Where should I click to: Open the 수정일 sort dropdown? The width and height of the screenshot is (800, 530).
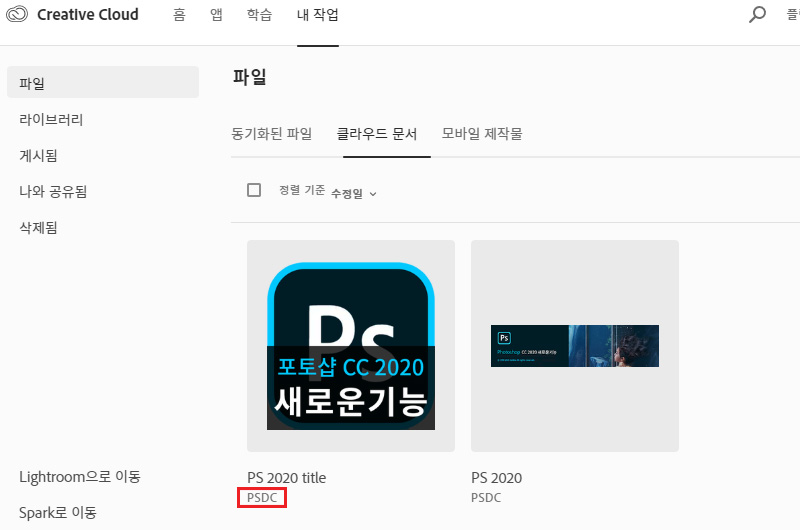354,193
